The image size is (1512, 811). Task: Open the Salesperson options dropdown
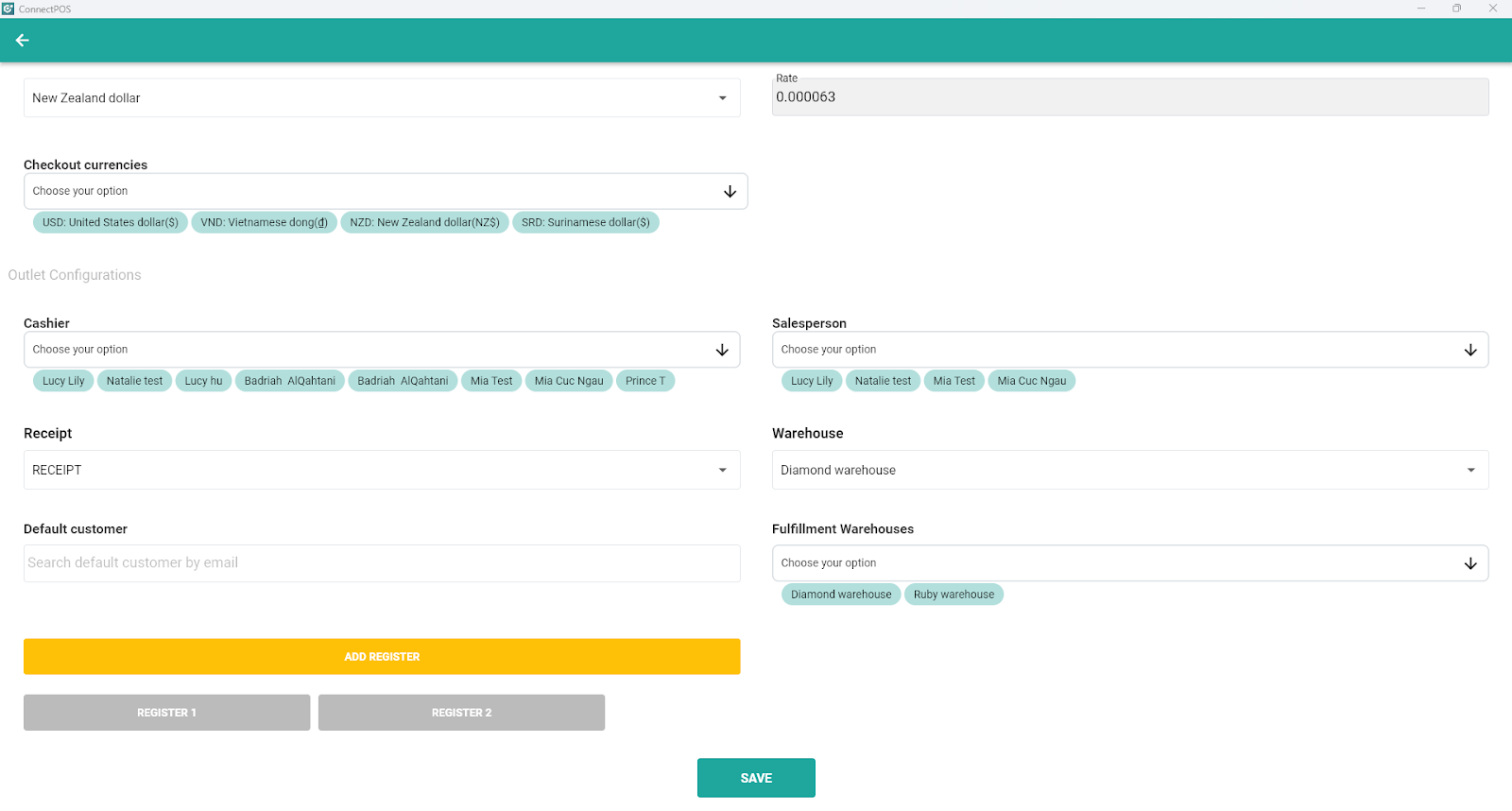(1130, 350)
